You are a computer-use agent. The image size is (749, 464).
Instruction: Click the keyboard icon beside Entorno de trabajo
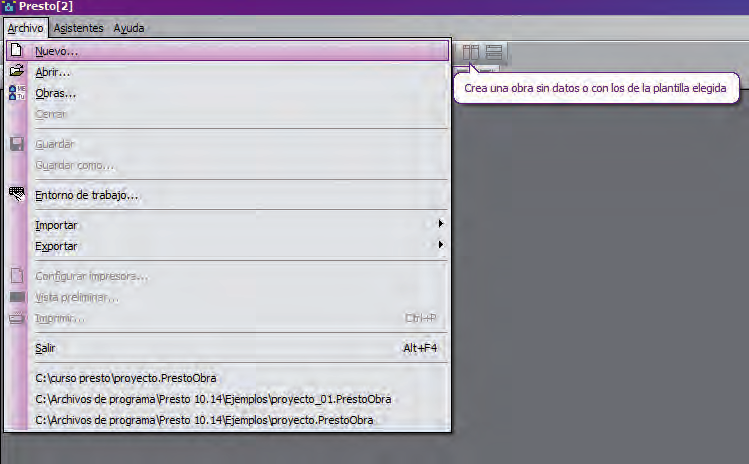click(17, 194)
